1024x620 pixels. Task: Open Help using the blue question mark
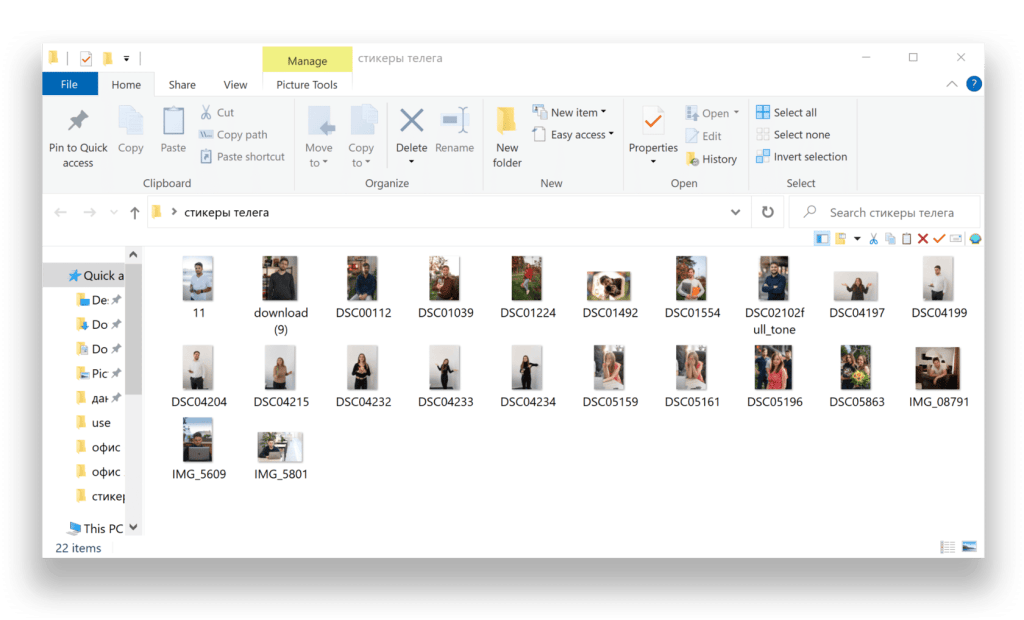point(973,84)
